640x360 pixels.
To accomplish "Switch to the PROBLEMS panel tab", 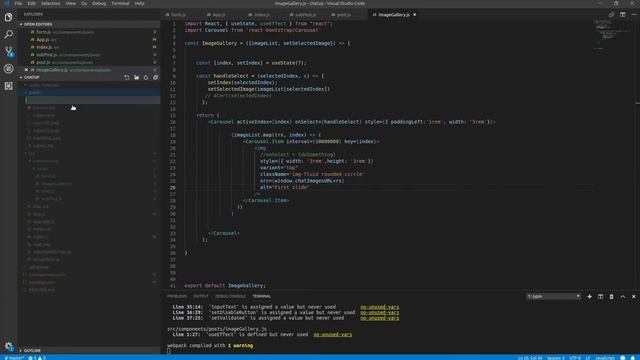I will 177,296.
